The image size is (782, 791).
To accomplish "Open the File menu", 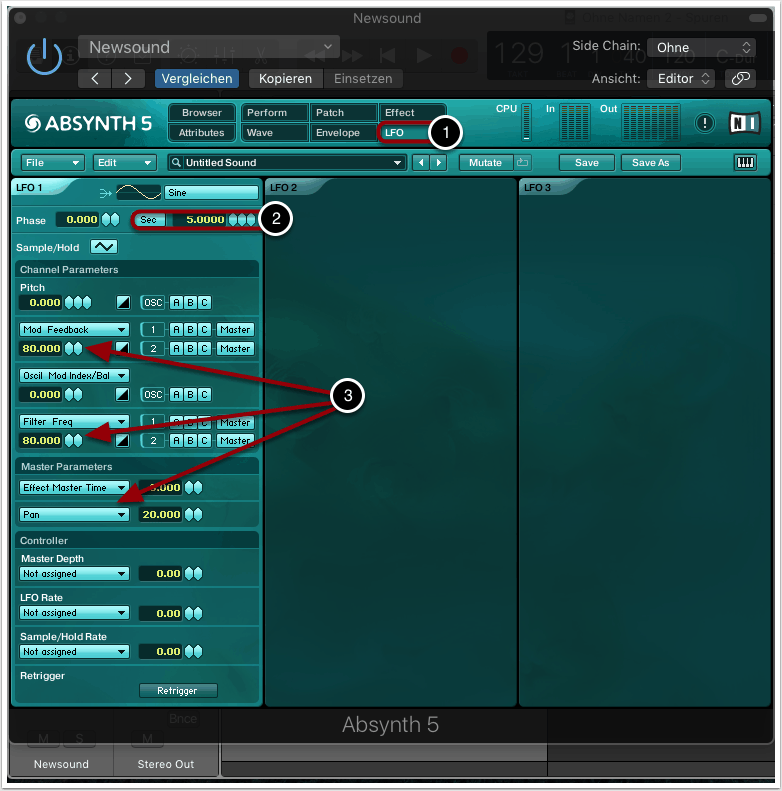I will coord(52,162).
